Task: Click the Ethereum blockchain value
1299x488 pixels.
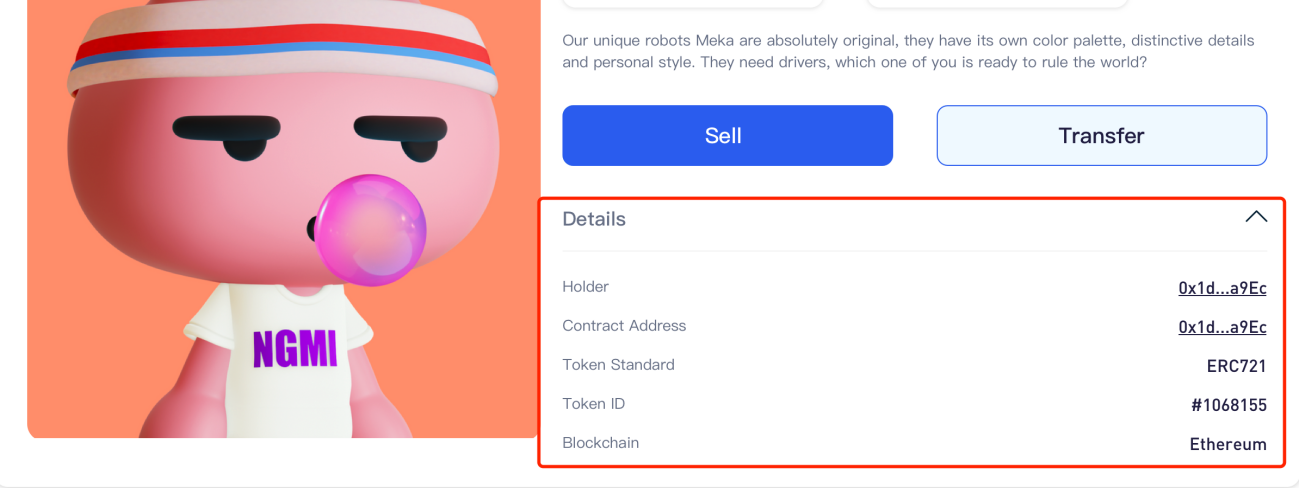Action: click(x=1228, y=444)
